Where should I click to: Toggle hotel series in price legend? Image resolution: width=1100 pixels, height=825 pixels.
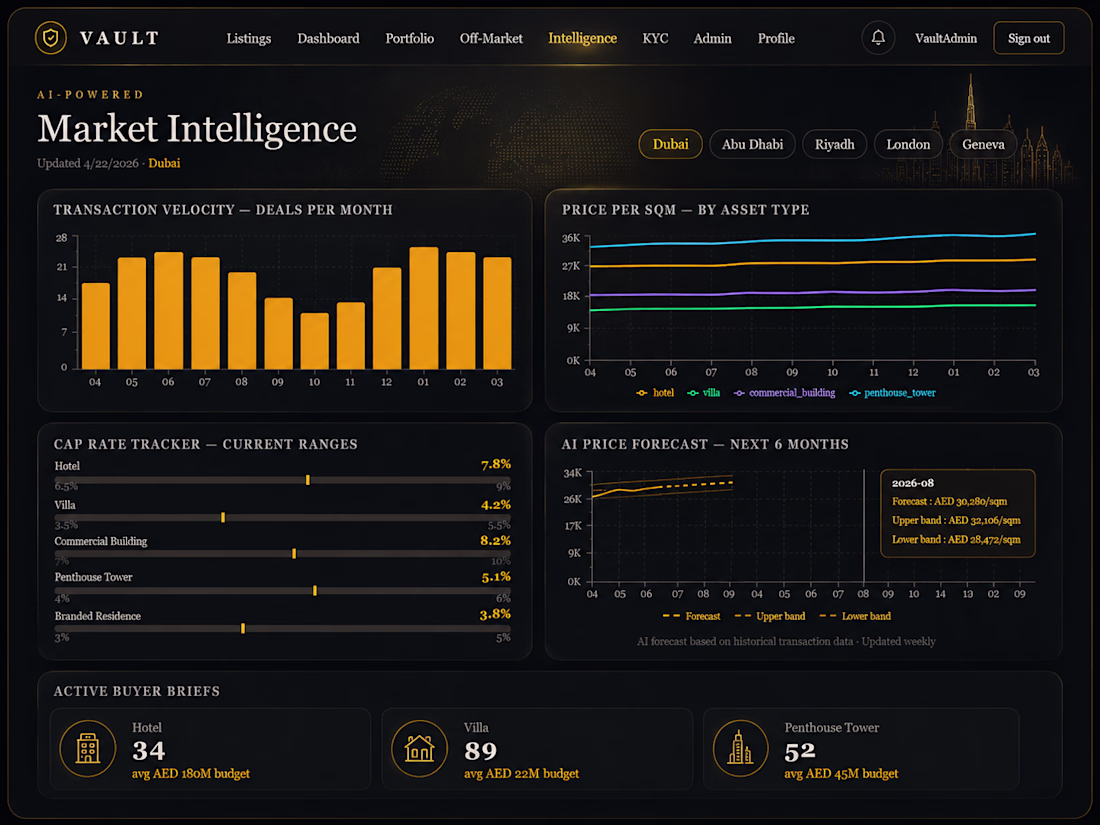tap(655, 393)
